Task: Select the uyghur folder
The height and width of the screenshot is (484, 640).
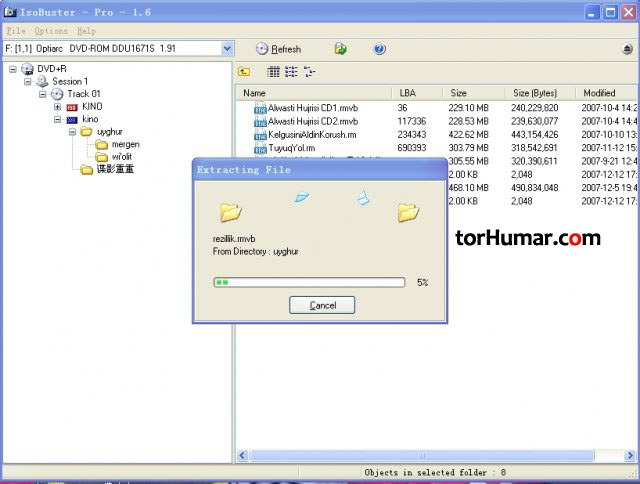Action: click(110, 131)
